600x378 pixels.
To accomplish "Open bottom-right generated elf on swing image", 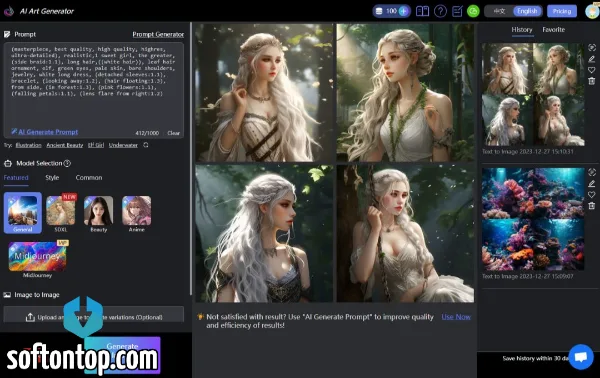I will click(405, 234).
